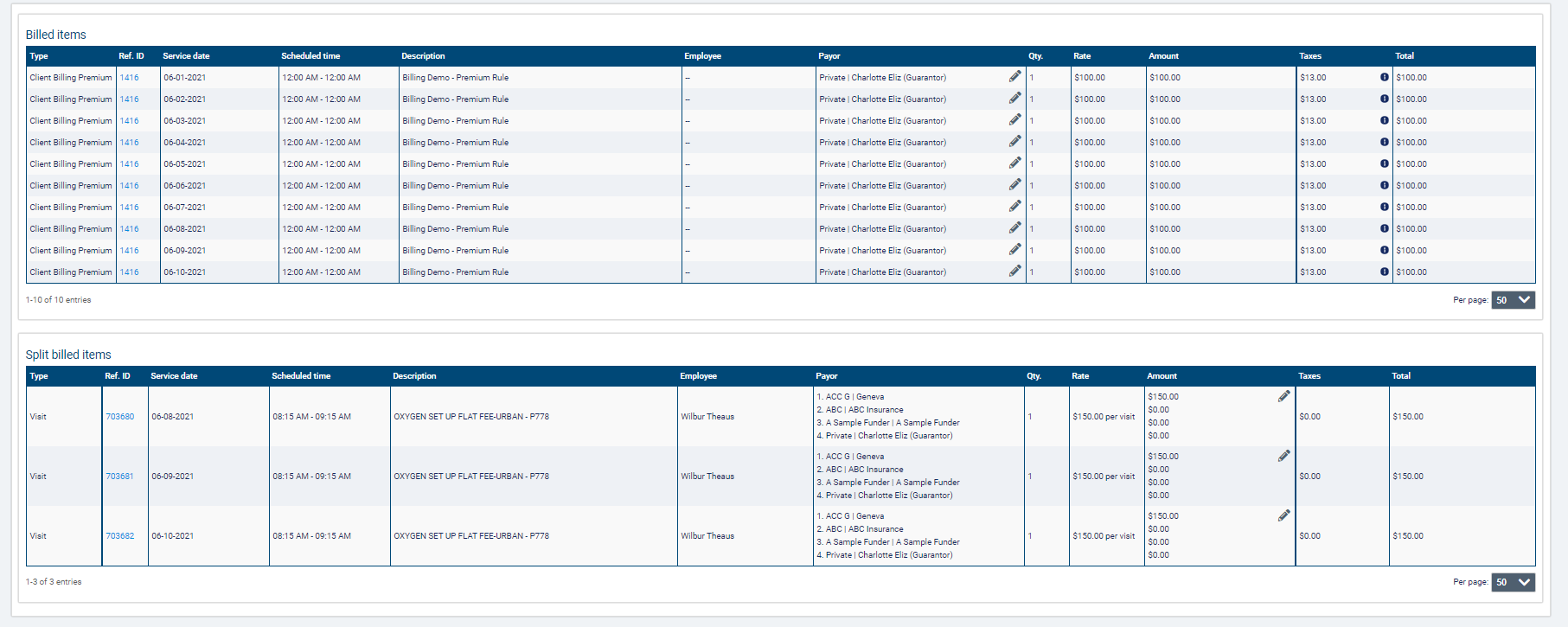Click the amount pencil icon for visit 703682
The image size is (1568, 627).
pos(1283,515)
